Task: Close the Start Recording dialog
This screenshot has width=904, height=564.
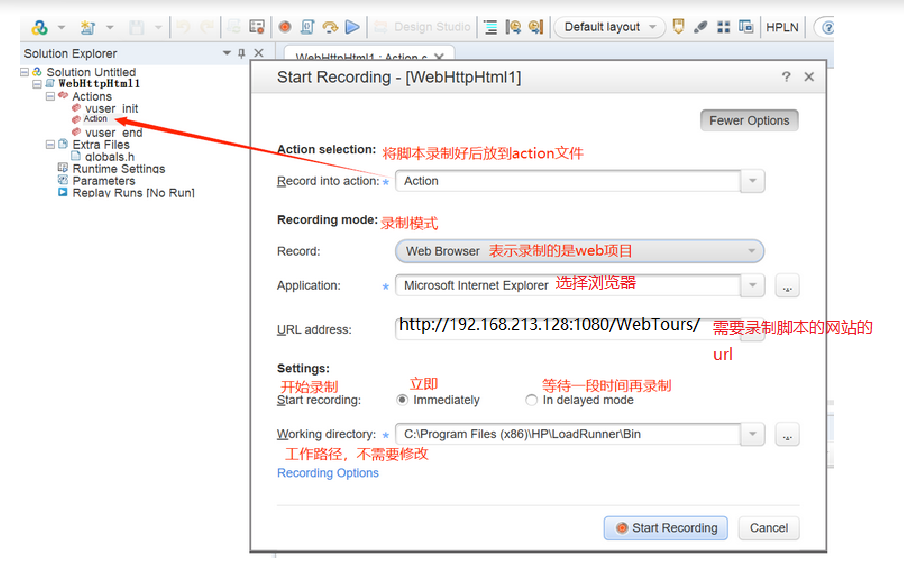Action: [809, 77]
